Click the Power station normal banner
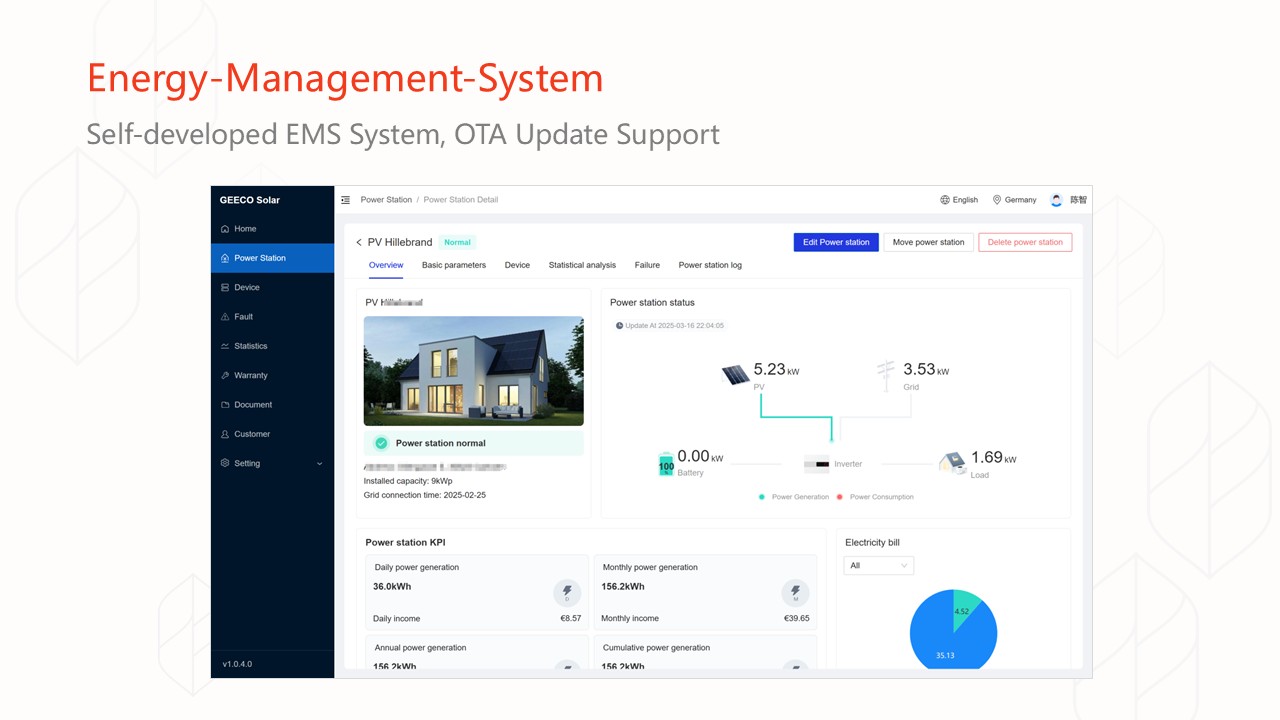The image size is (1280, 720). [473, 443]
